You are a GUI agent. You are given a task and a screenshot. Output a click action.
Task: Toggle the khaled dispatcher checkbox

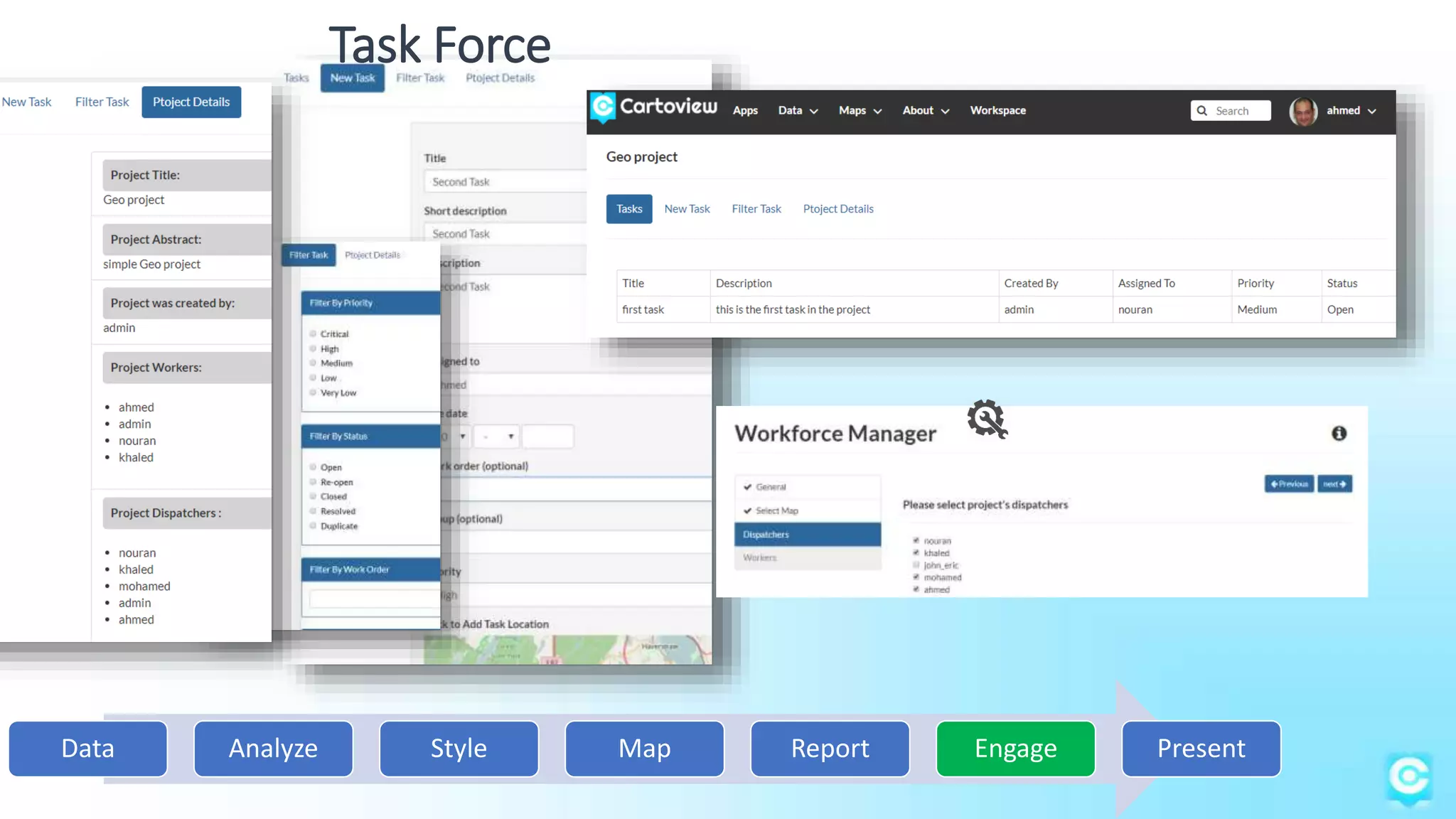(x=916, y=552)
